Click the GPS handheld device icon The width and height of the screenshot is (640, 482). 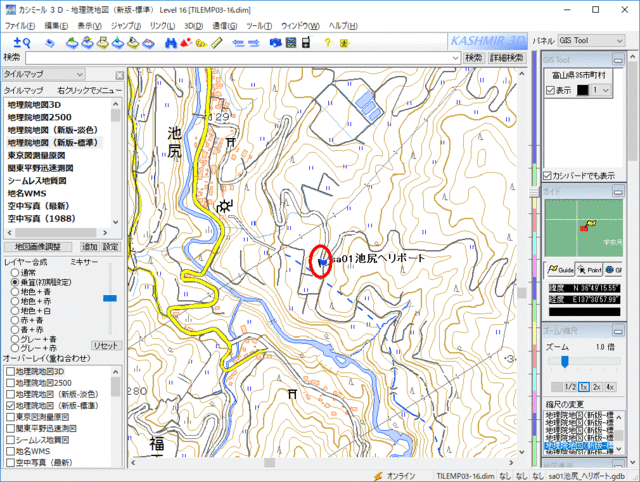pos(305,42)
